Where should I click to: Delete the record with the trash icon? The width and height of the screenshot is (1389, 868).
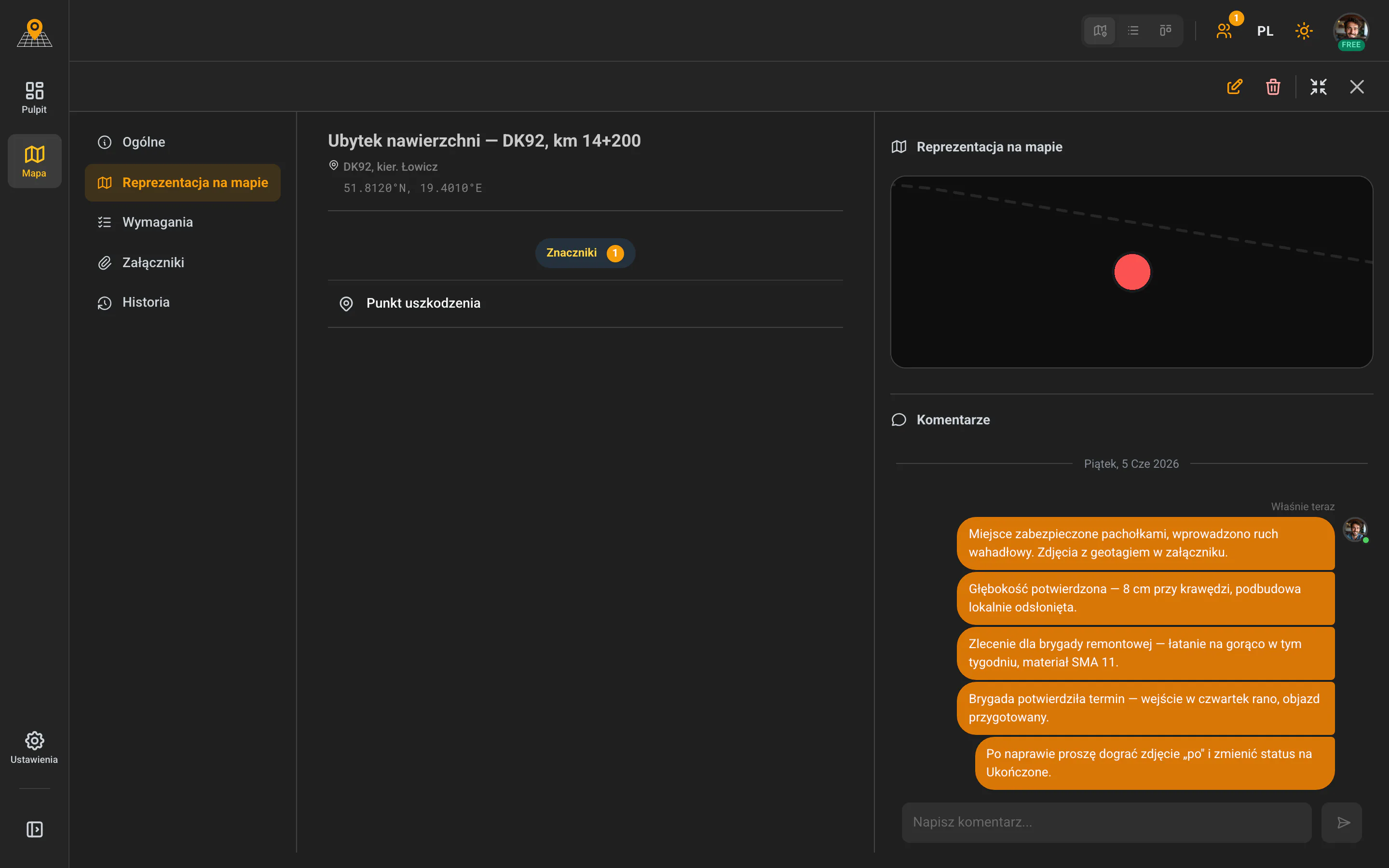(1273, 87)
